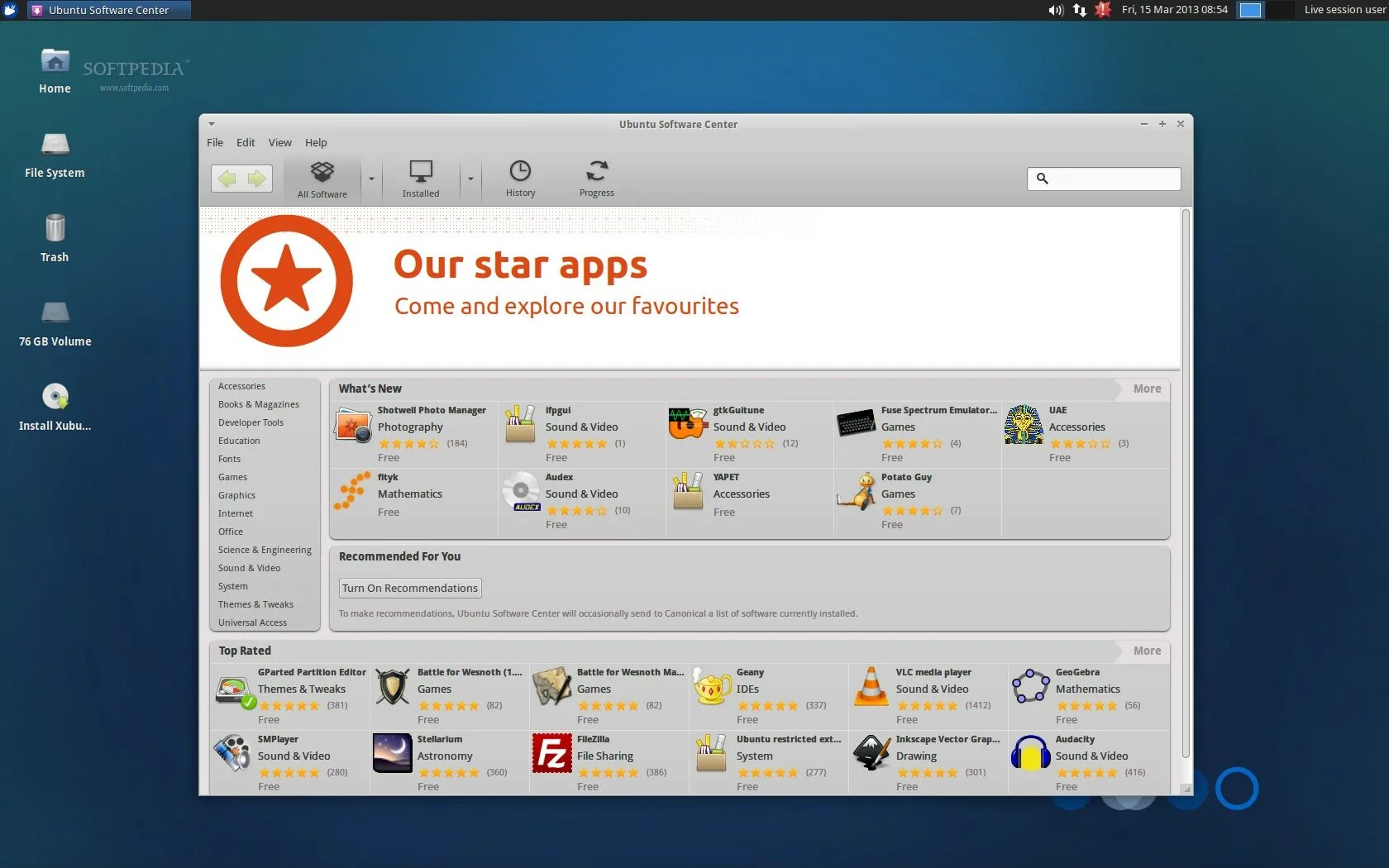
Task: Go back with the left arrow button
Action: click(227, 179)
